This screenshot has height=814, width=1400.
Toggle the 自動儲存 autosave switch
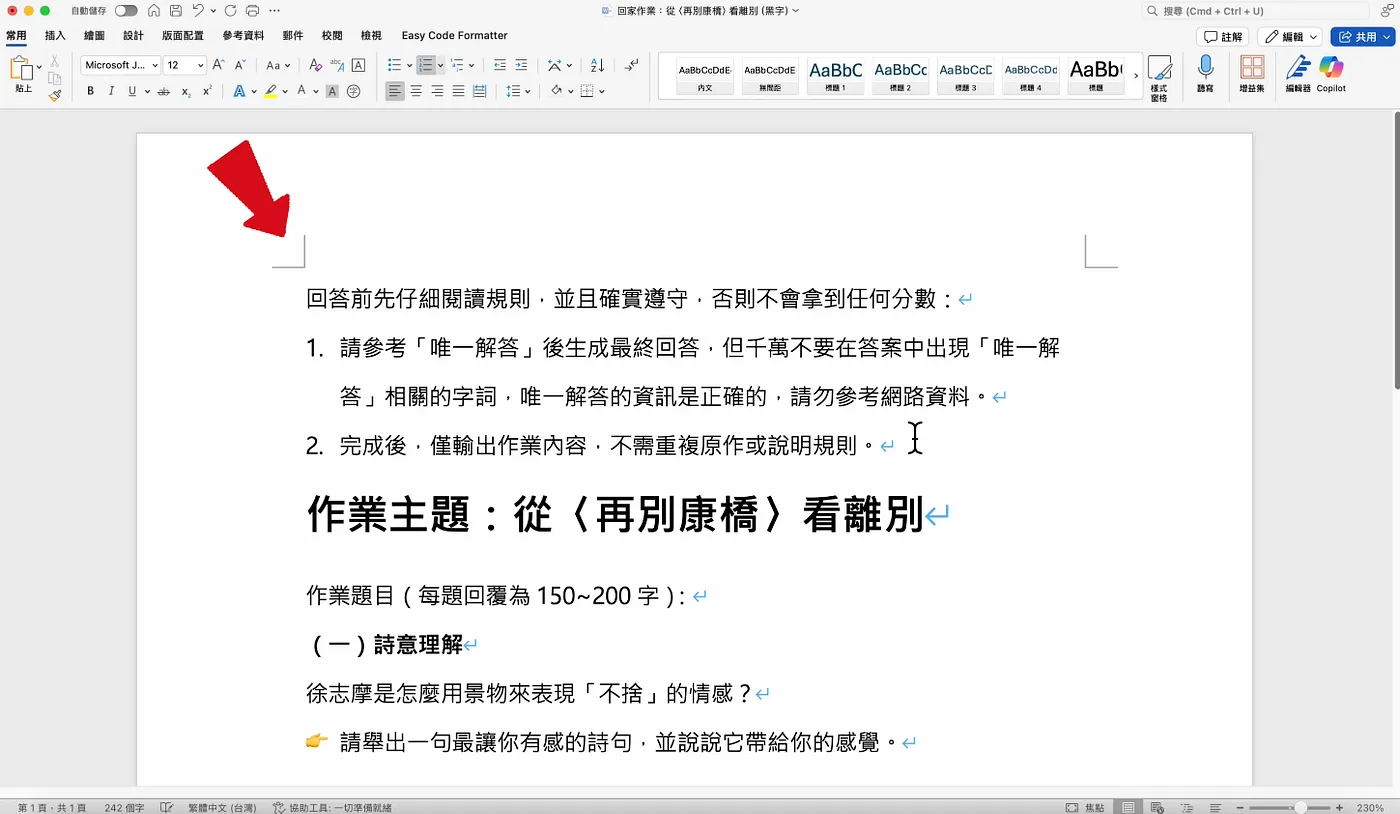click(x=126, y=11)
